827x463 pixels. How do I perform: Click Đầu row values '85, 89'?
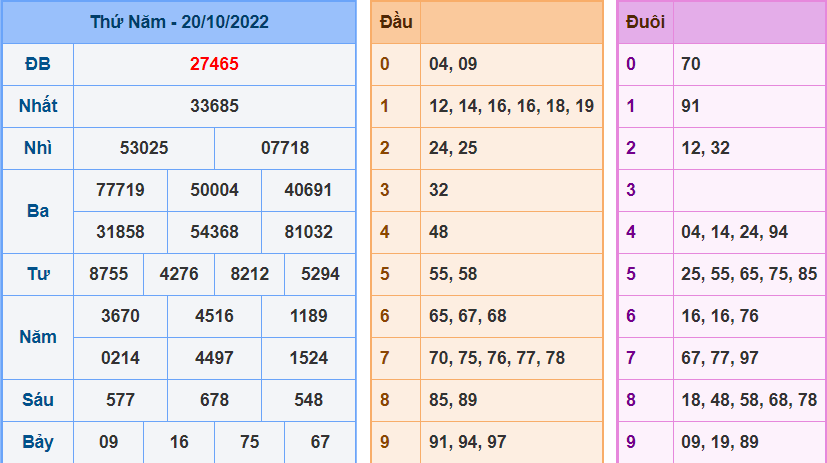point(453,400)
